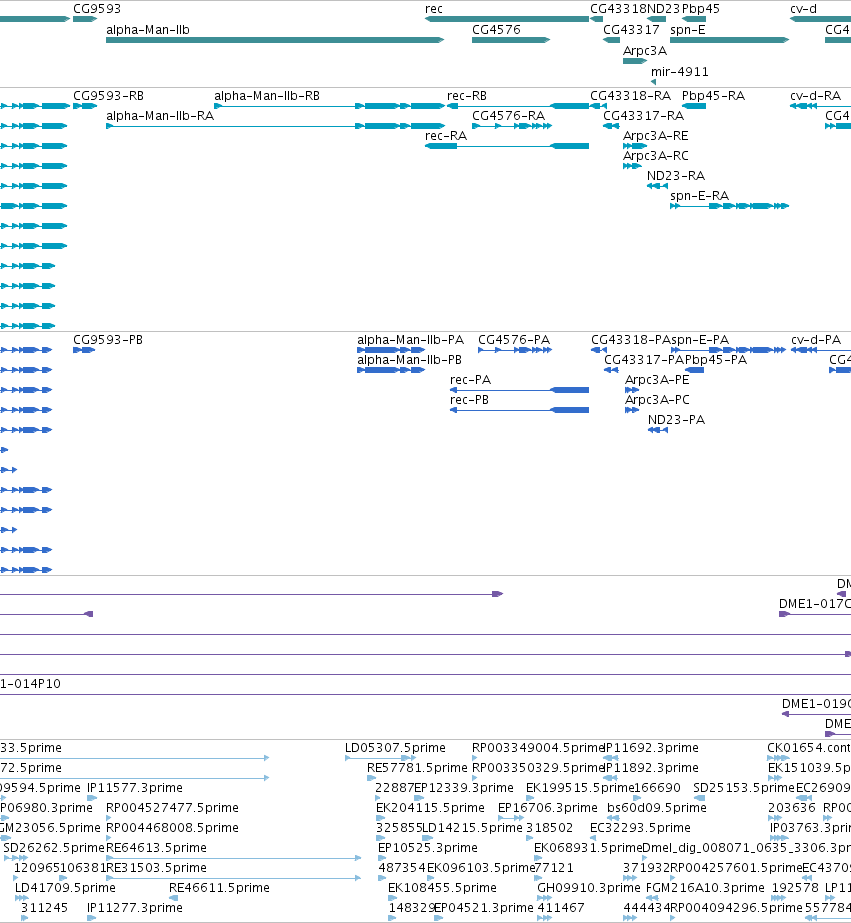Select the long rec gene feature bar
This screenshot has width=851, height=923.
[507, 19]
